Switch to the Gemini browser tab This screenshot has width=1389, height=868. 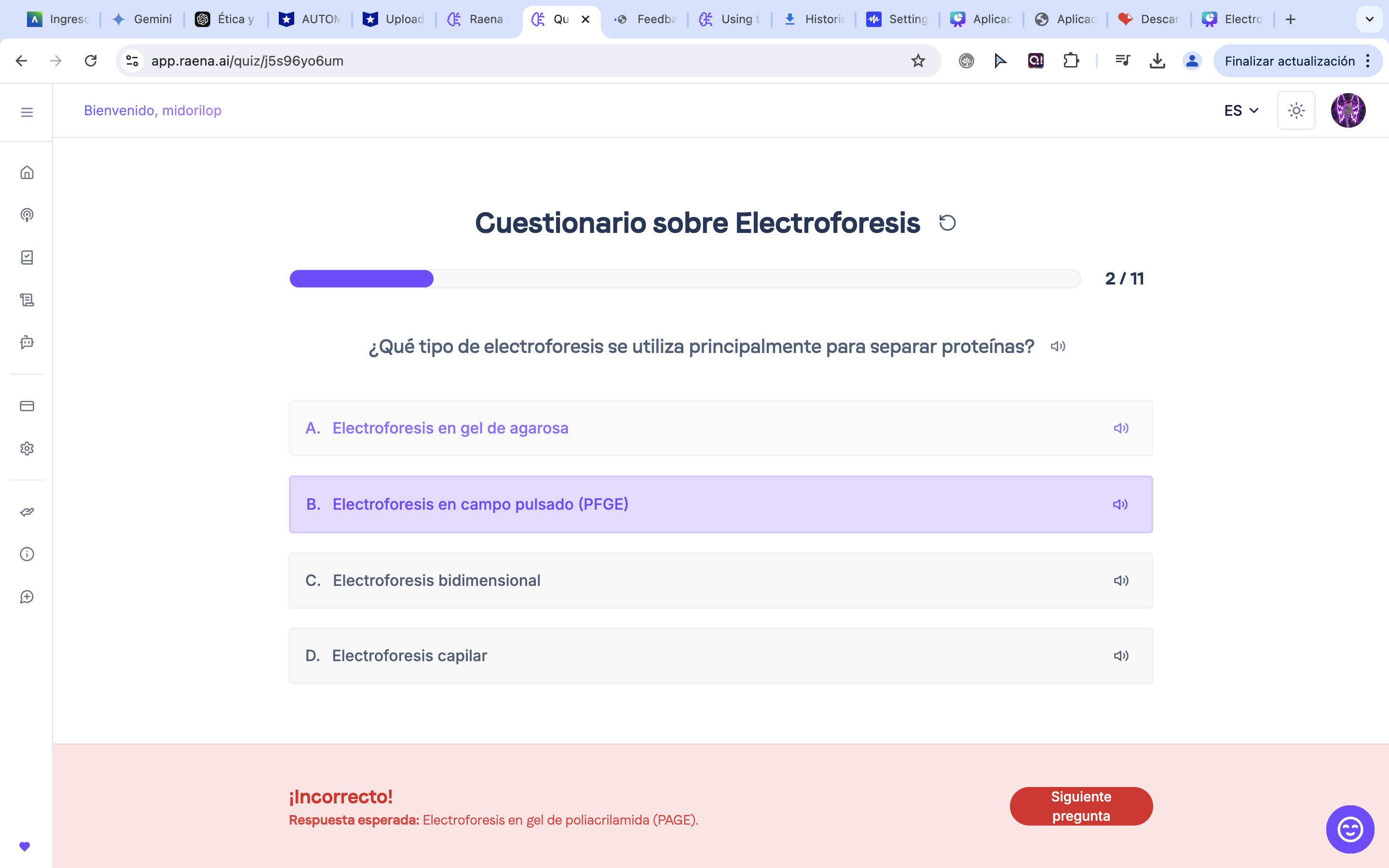(142, 19)
